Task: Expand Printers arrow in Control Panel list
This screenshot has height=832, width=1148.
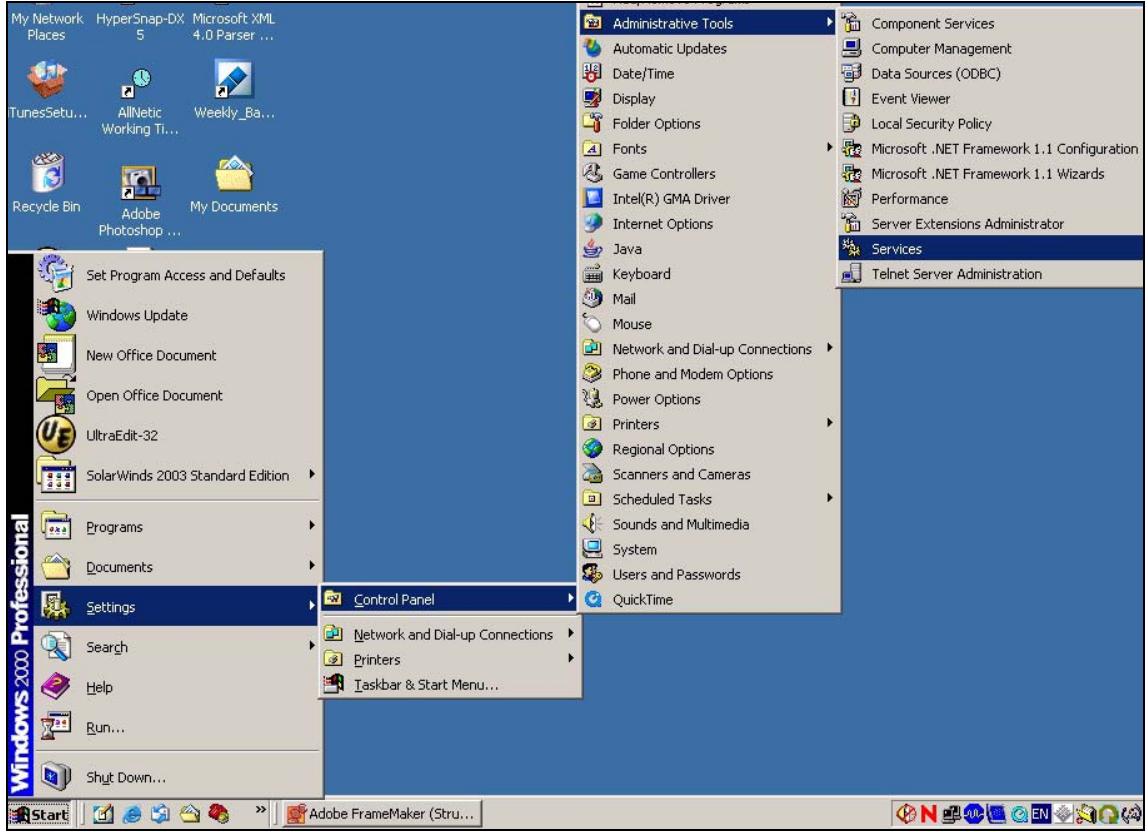Action: pos(829,423)
